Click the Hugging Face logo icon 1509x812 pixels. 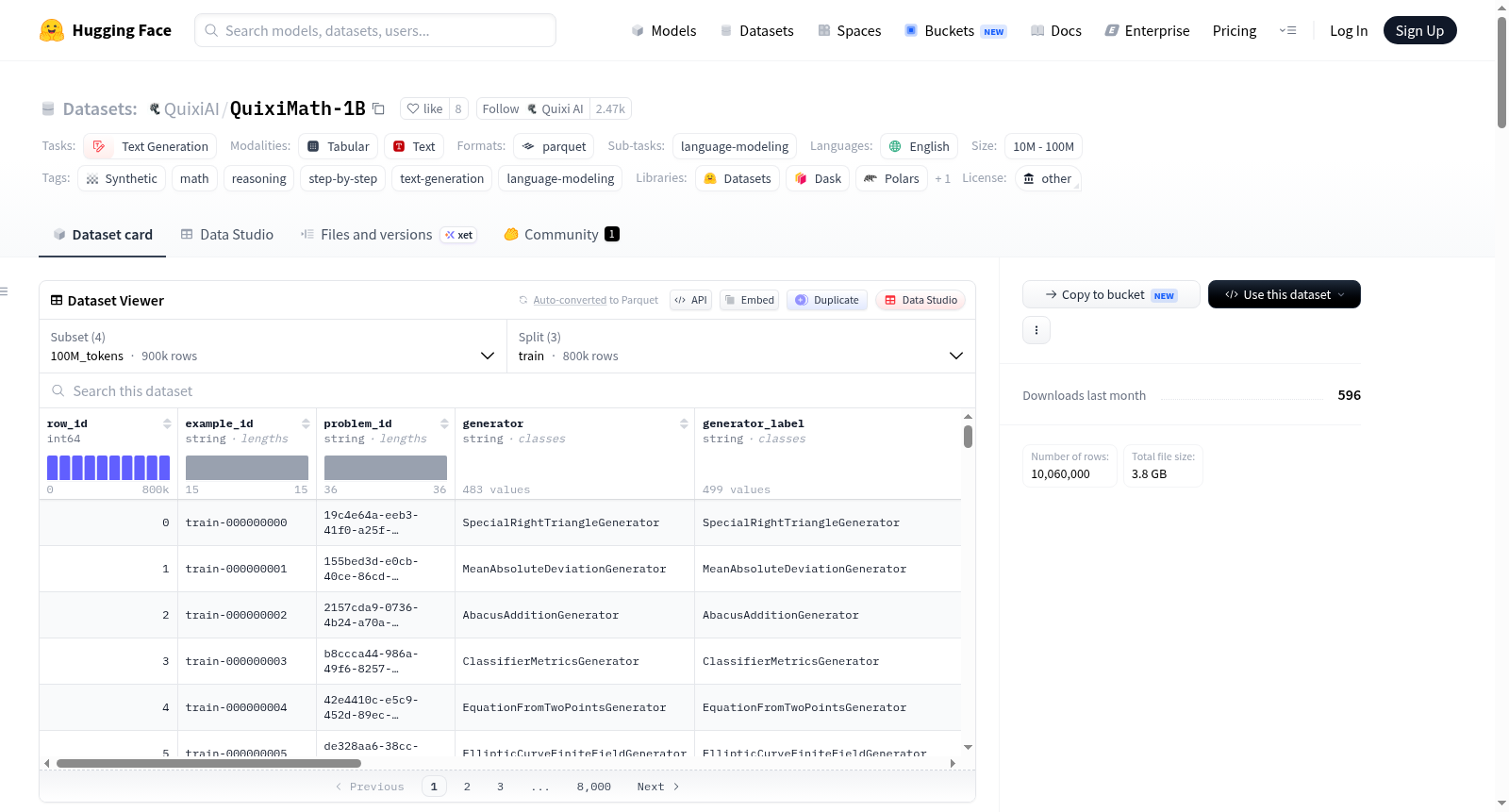coord(52,30)
